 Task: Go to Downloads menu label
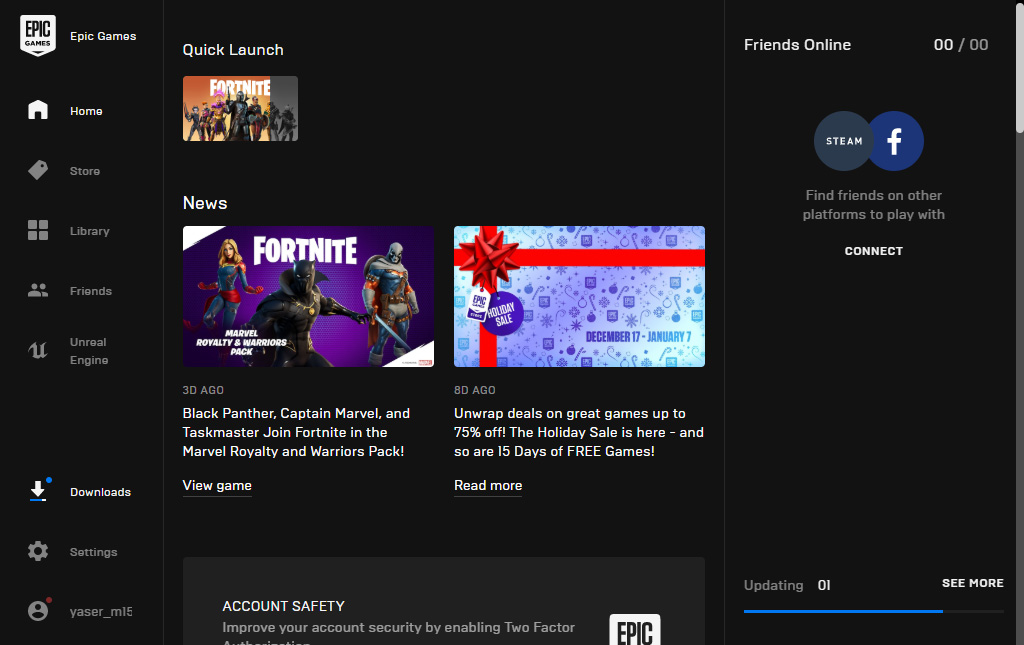[x=101, y=492]
